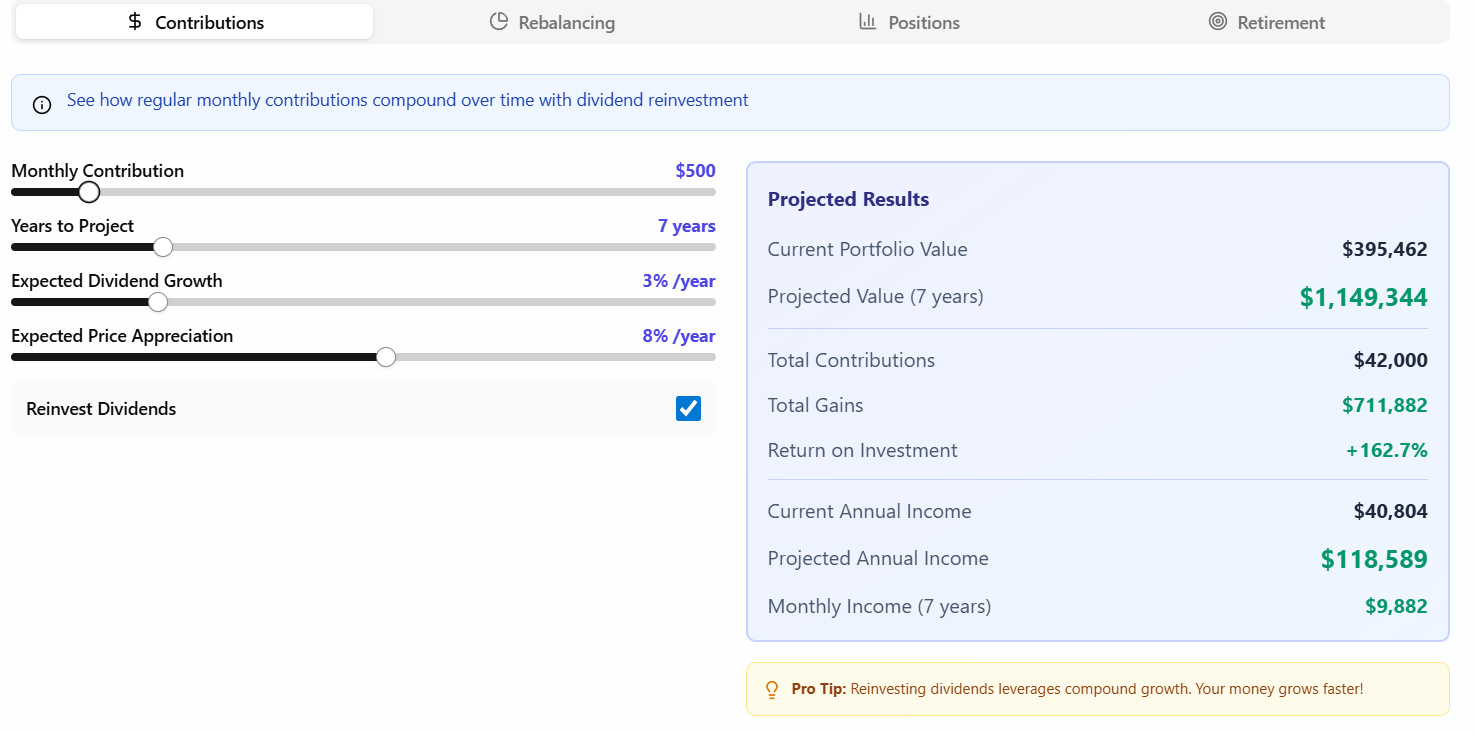This screenshot has height=733, width=1475.
Task: Click the lightbulb Pro Tip icon
Action: pyautogui.click(x=772, y=690)
